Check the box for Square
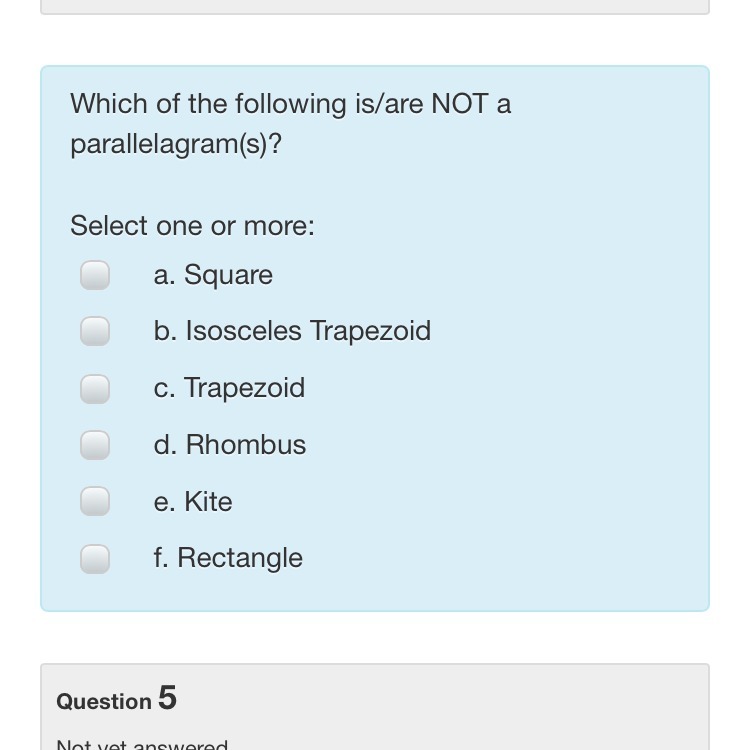750x750 pixels. point(95,275)
